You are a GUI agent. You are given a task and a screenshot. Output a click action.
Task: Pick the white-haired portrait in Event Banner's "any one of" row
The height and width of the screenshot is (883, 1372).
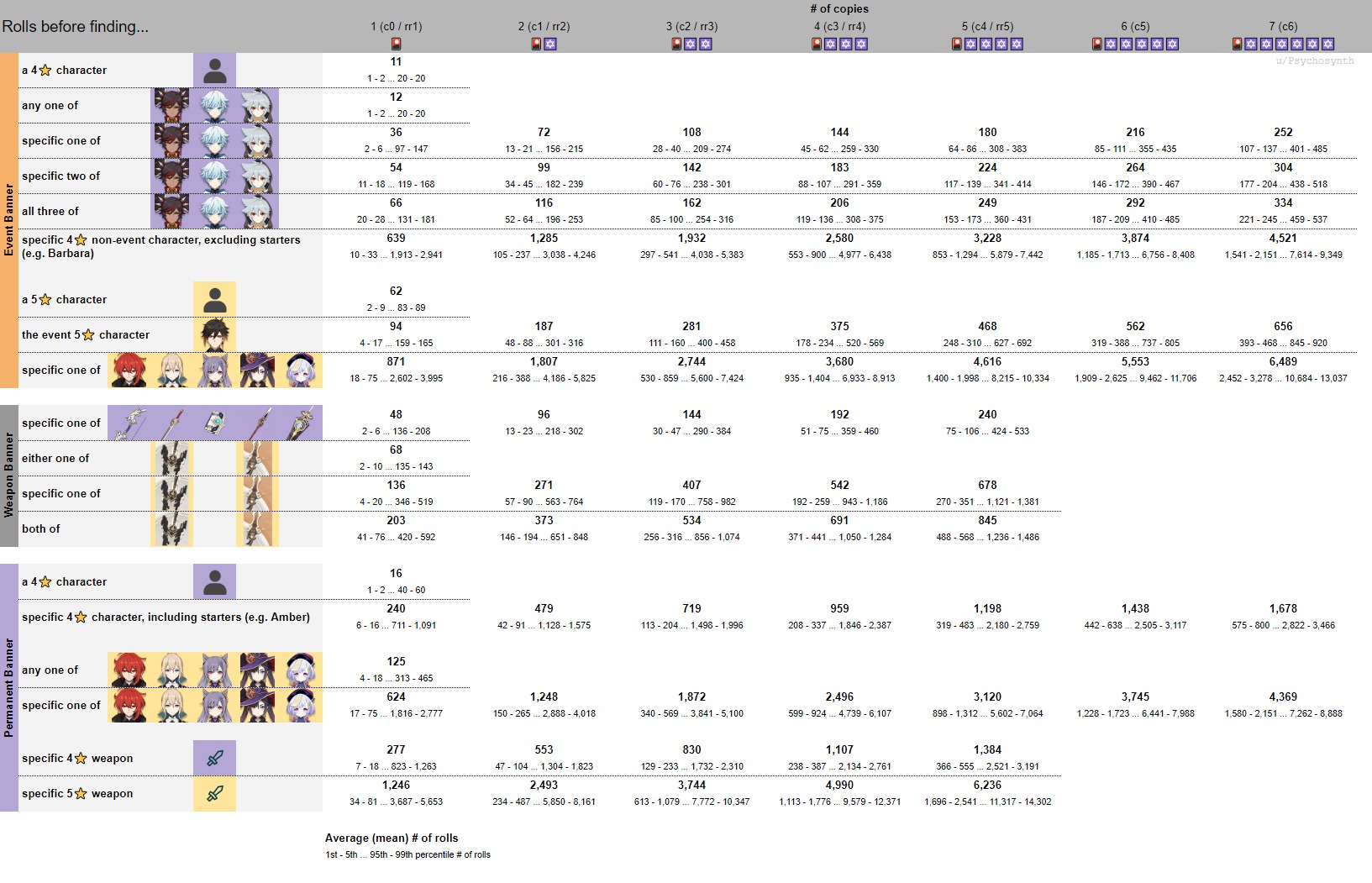point(257,105)
